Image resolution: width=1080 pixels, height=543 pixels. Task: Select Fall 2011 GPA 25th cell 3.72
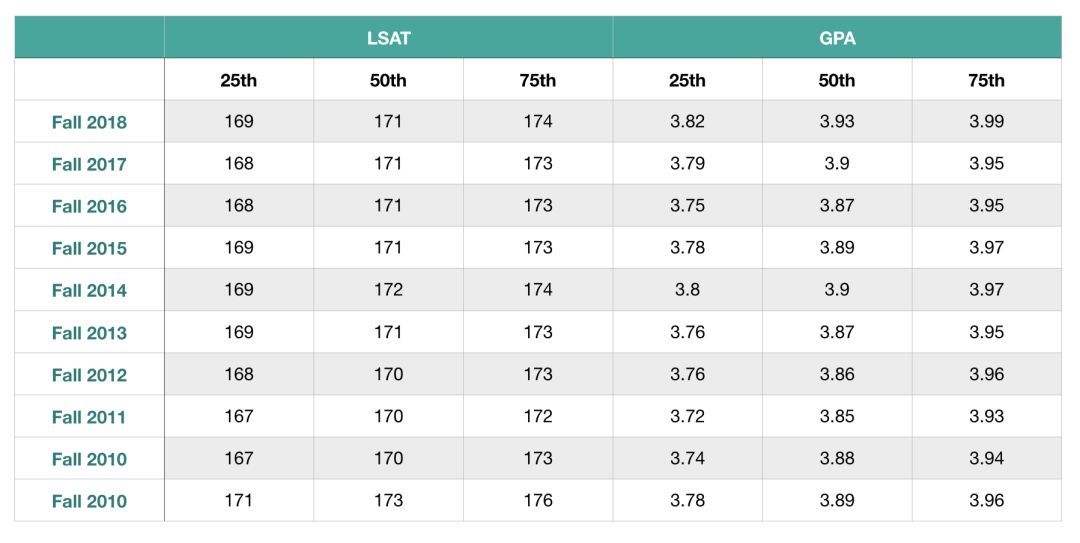(687, 416)
